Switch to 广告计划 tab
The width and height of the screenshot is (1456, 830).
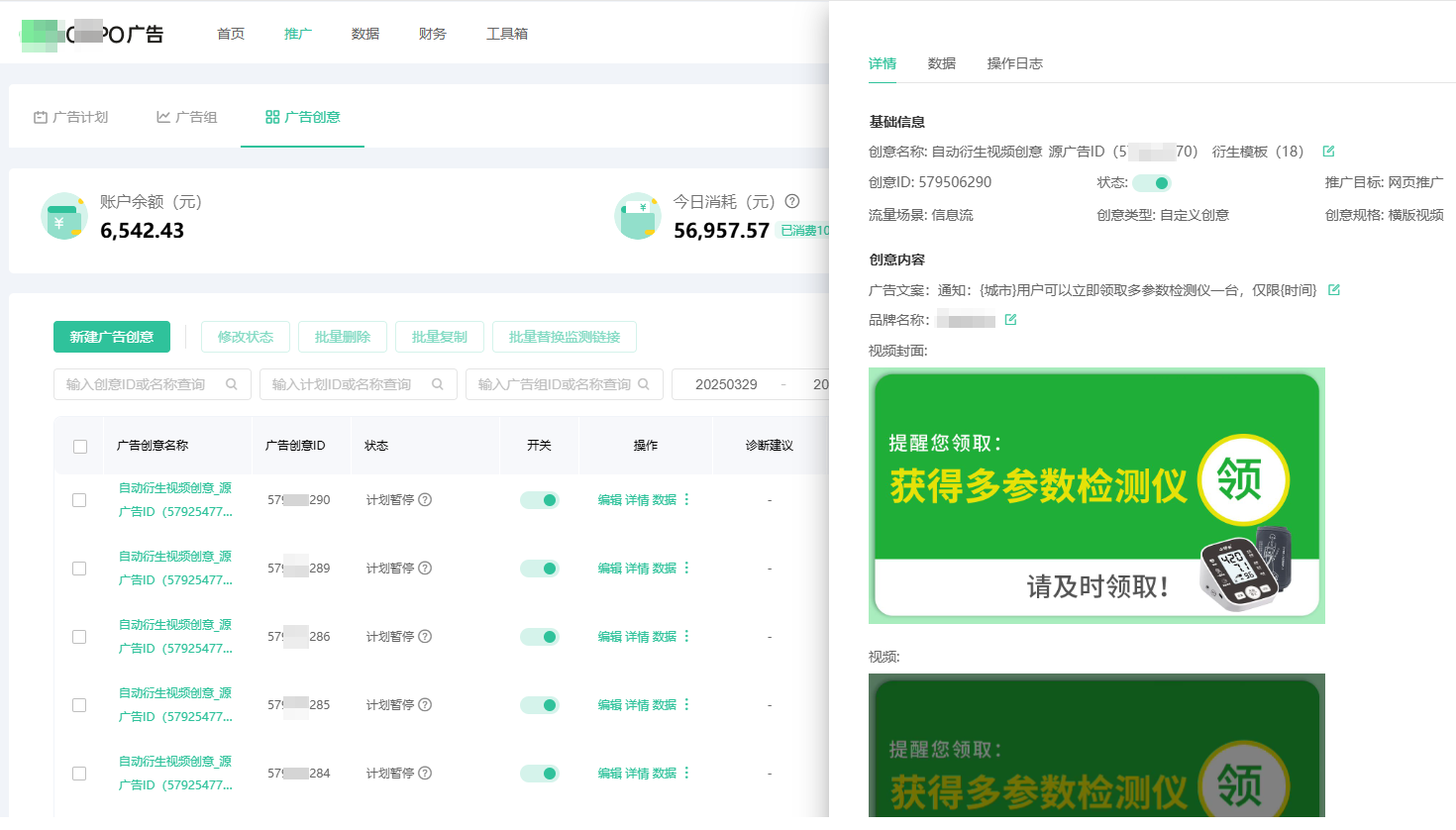coord(71,117)
